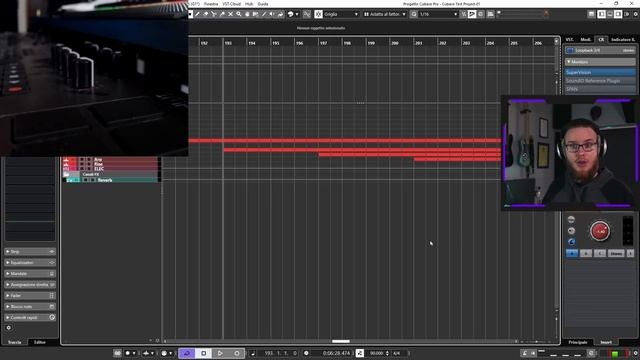Open the window layout setup icon
Image resolution: width=640 pixels, height=360 pixels.
click(x=591, y=14)
